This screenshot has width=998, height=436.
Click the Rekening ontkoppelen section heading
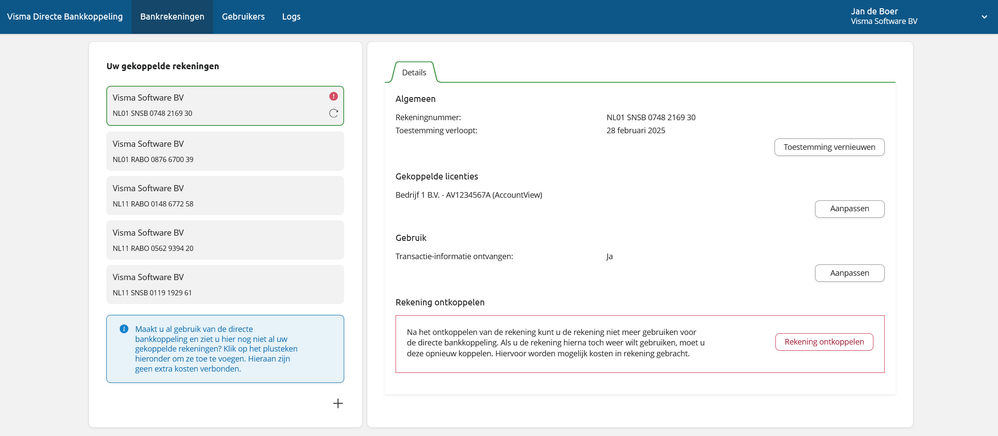pos(440,302)
